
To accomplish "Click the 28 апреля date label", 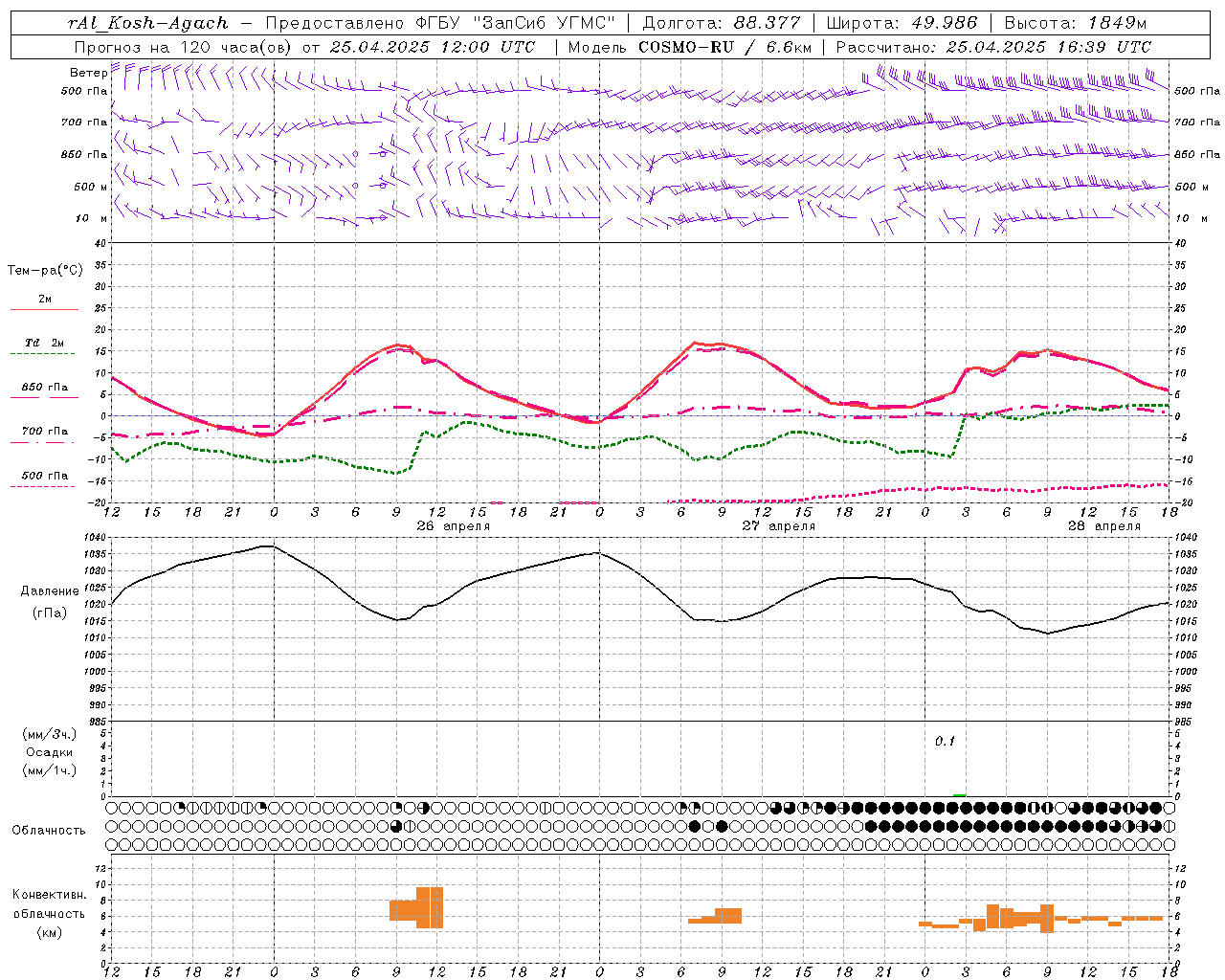I will (x=1103, y=526).
